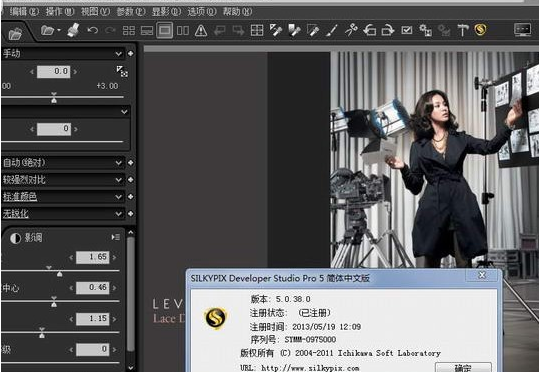Screen dimensions: 539x372
Task: Click the copy development parameters icon
Action: pos(426,30)
